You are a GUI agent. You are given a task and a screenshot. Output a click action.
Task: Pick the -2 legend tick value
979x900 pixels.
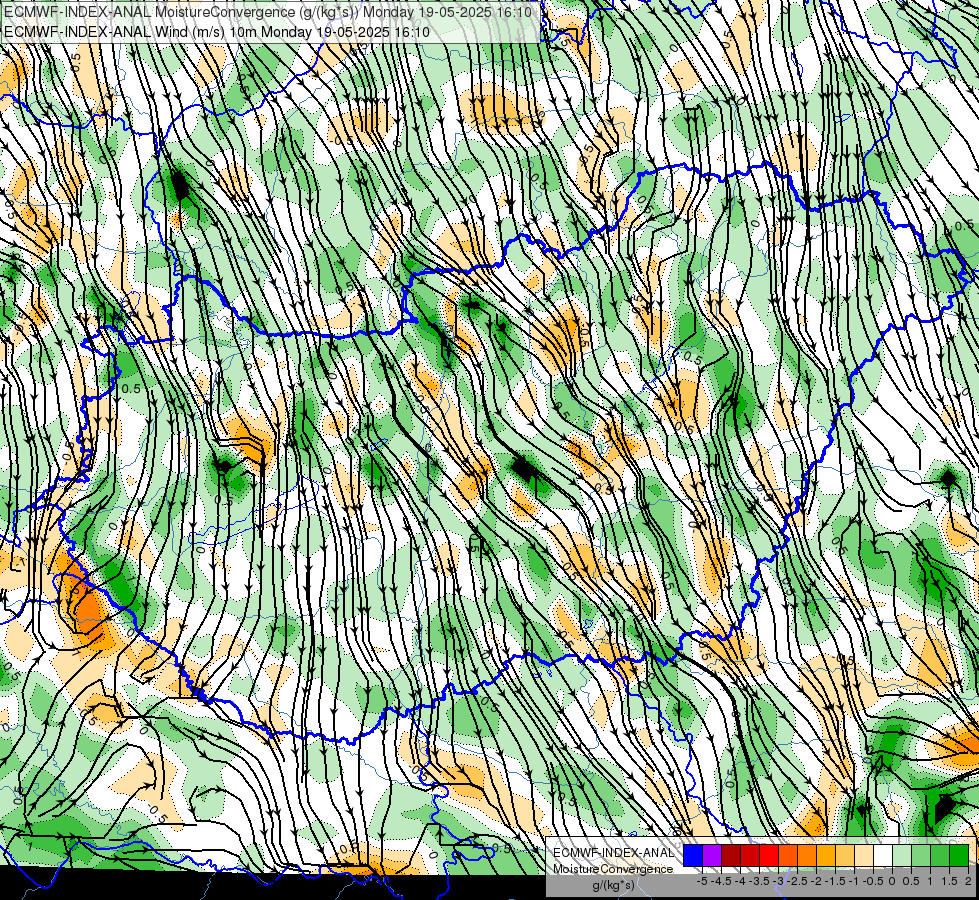coord(817,881)
